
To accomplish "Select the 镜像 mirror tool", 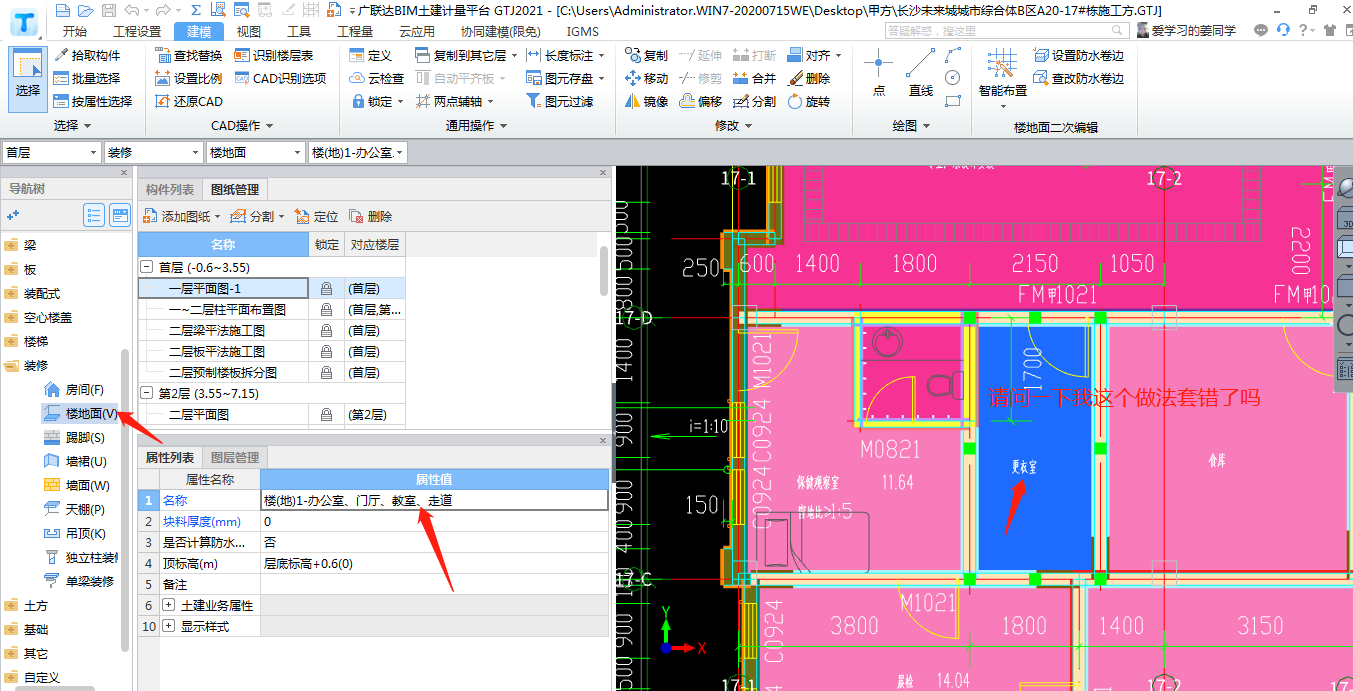I will click(x=646, y=101).
